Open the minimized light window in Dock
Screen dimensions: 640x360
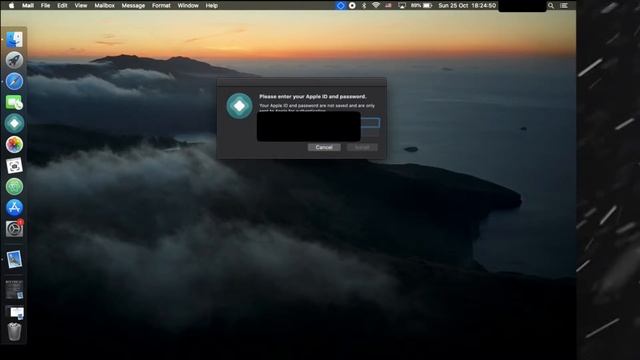[x=16, y=313]
